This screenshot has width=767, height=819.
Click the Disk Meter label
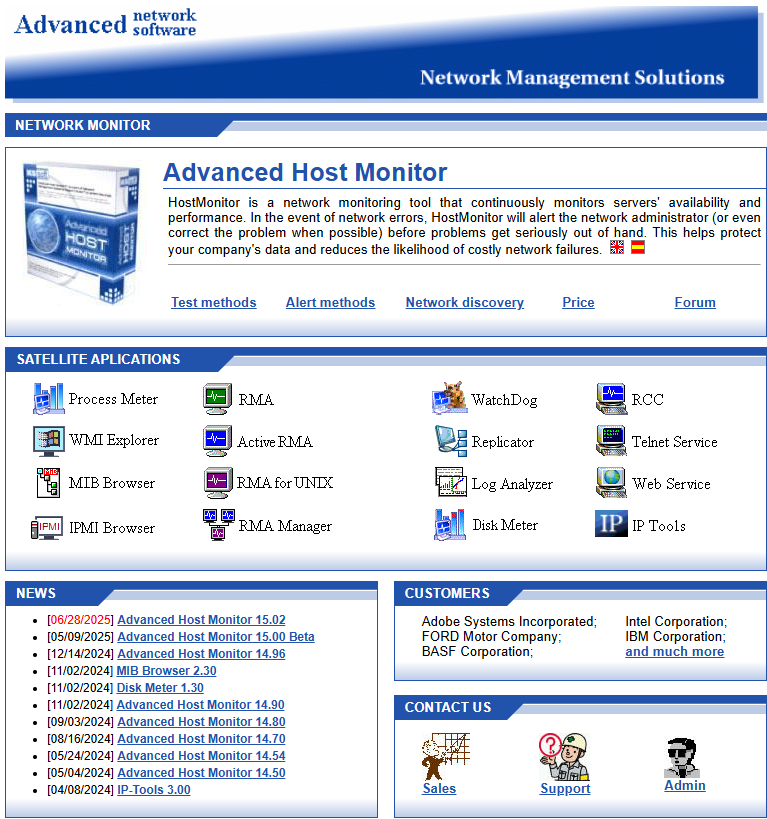[505, 525]
